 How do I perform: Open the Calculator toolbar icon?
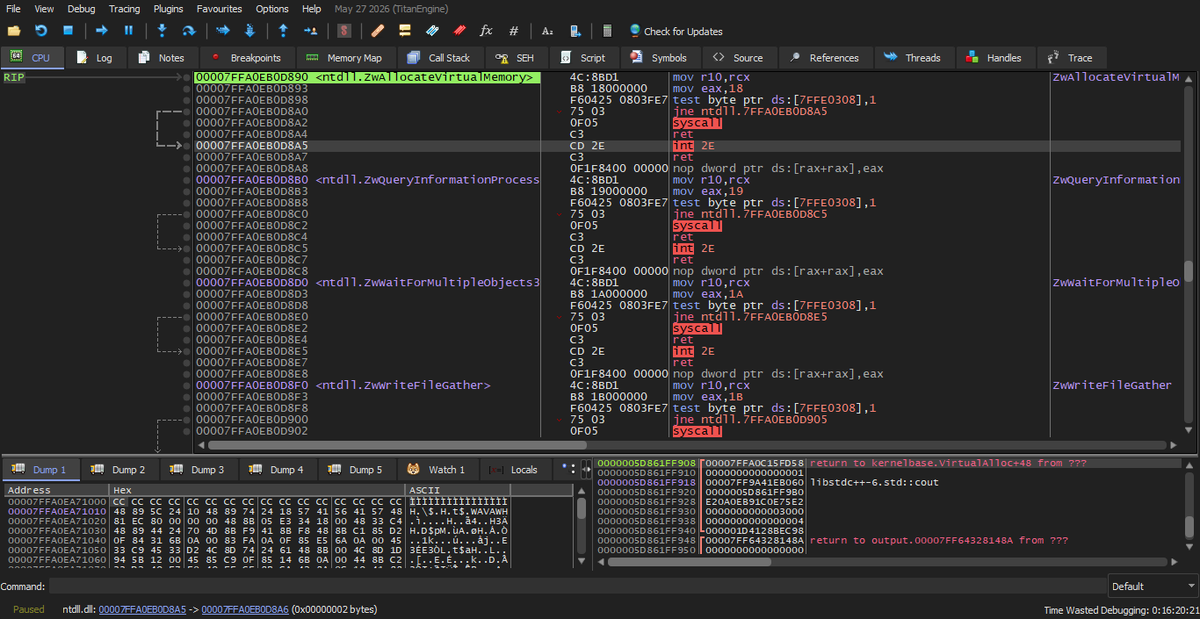coord(607,31)
